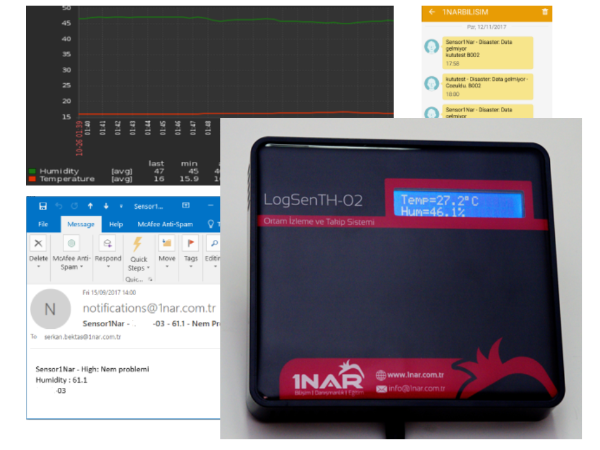Click the 1NAR logo on device
The width and height of the screenshot is (600, 450).
tap(328, 379)
